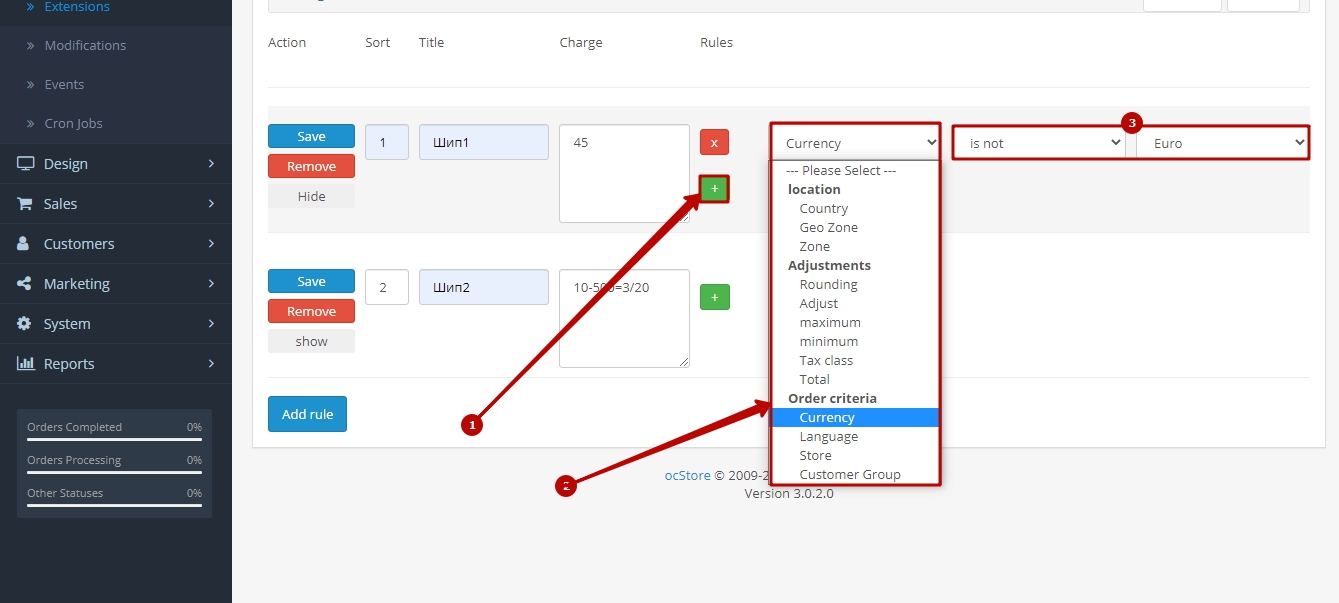Screen dimensions: 1339x603
Task: Open the Currency rule type dropdown
Action: click(855, 143)
